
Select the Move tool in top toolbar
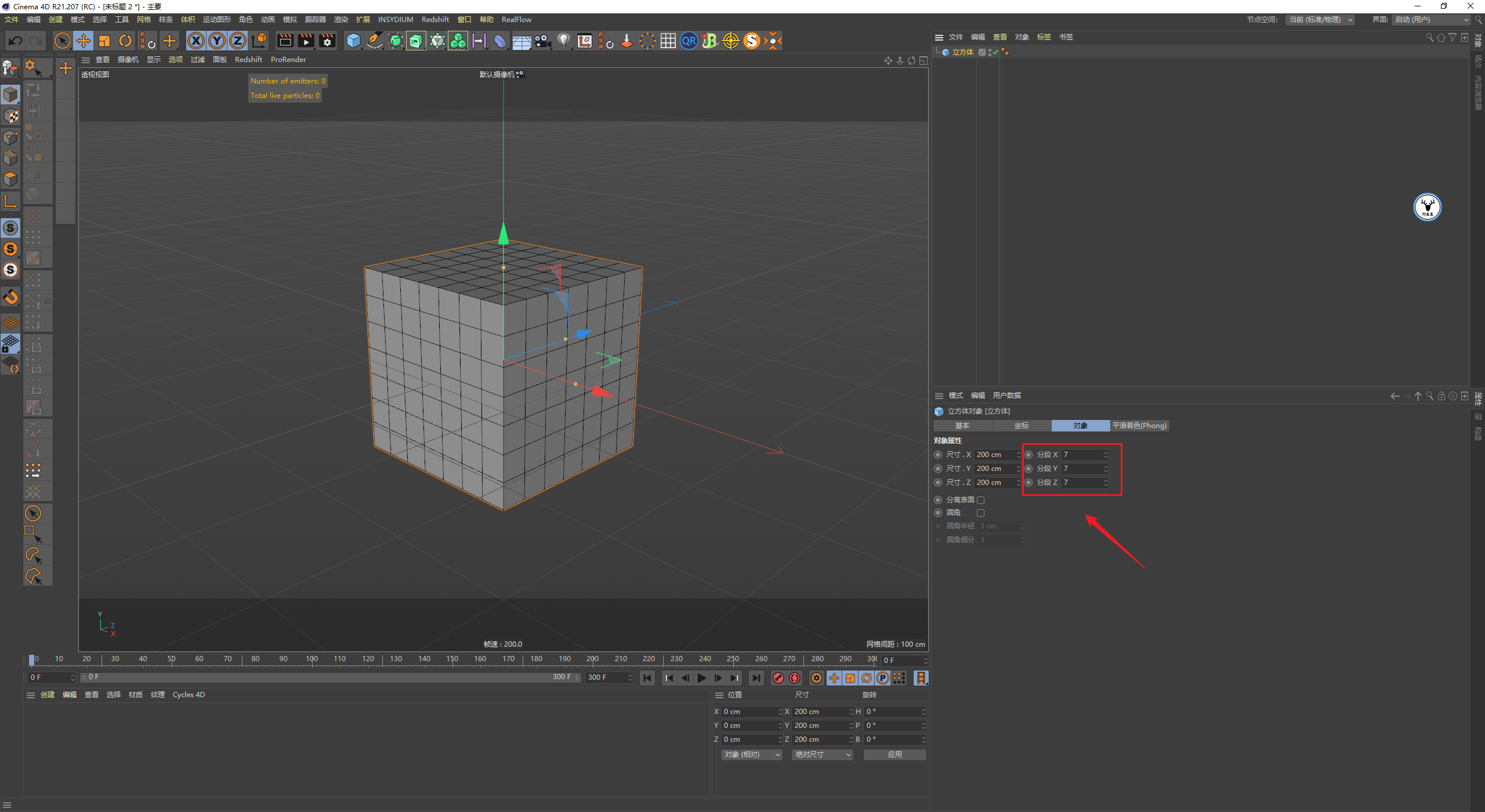point(84,41)
